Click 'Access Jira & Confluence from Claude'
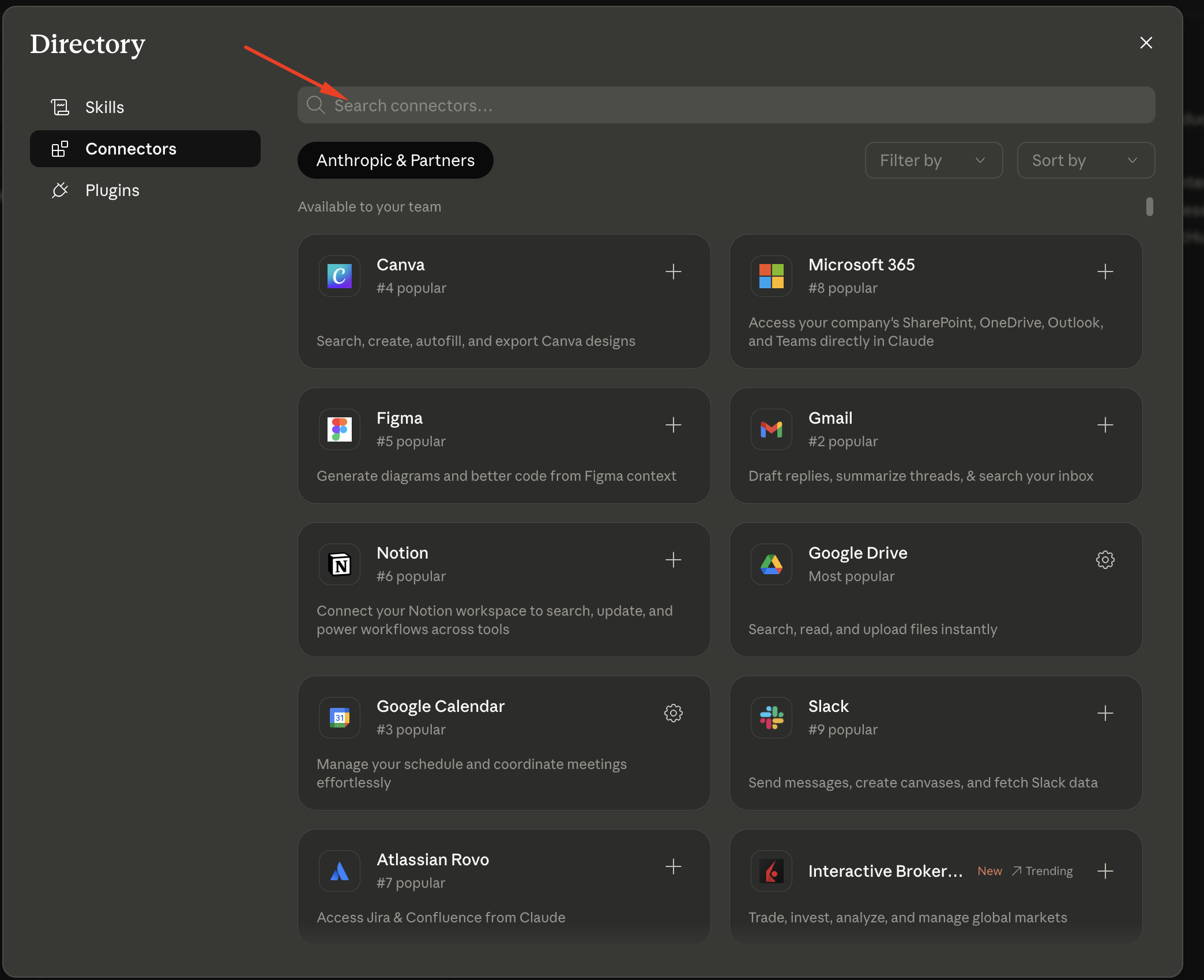Viewport: 1204px width, 980px height. pyautogui.click(x=441, y=917)
